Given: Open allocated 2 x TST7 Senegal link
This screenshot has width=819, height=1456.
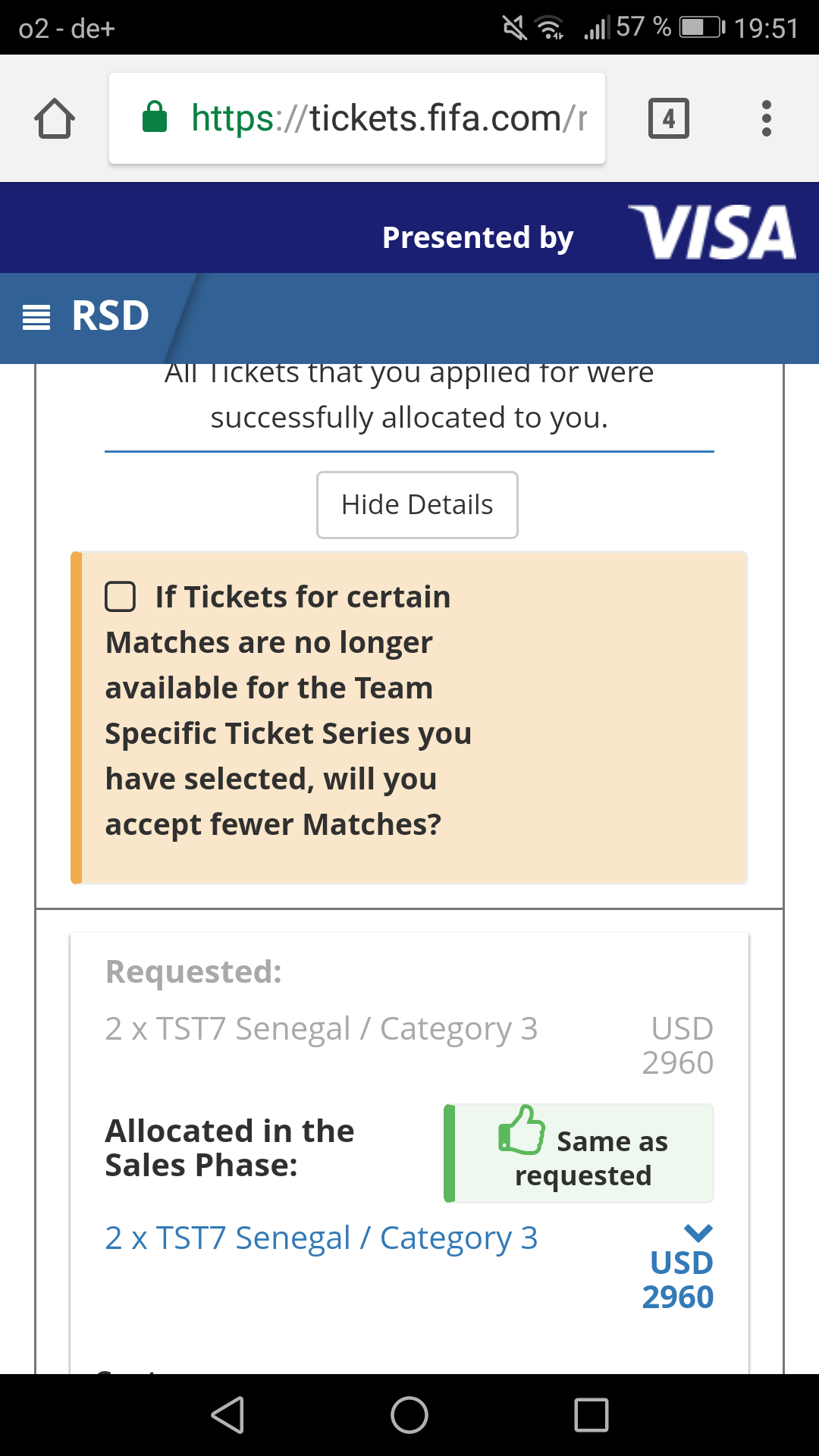Looking at the screenshot, I should pos(321,1238).
